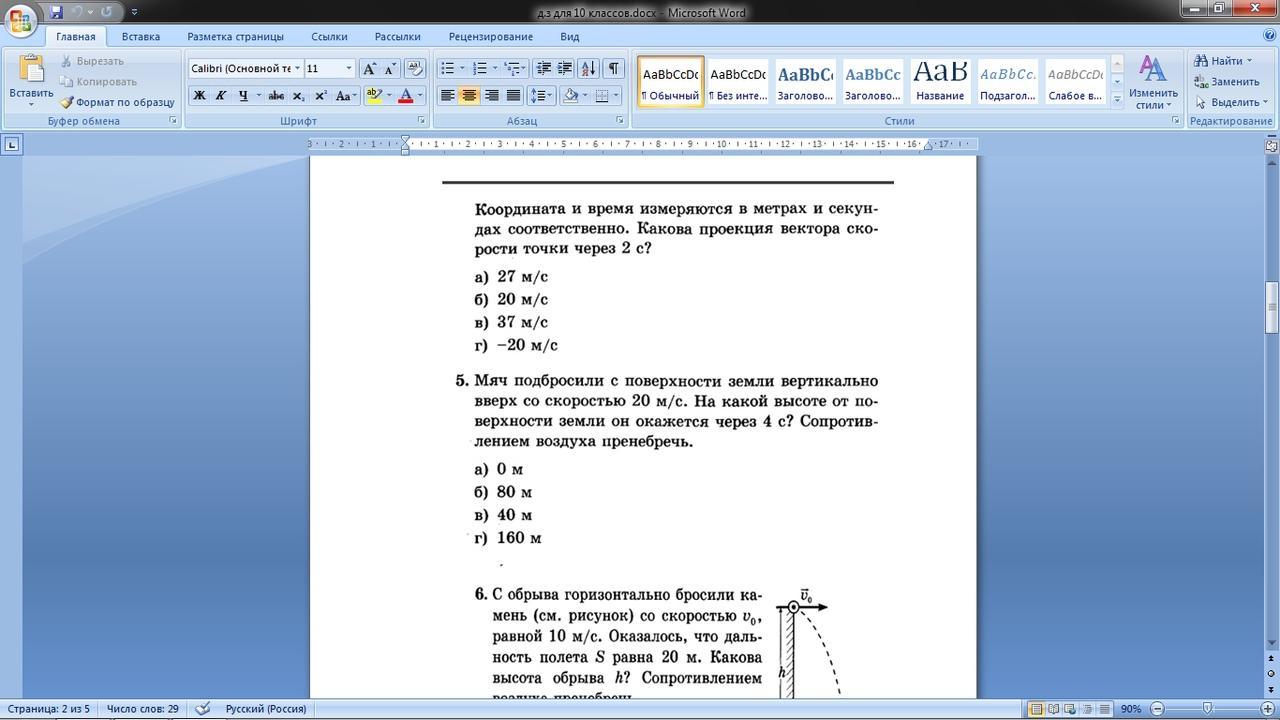Apply superscript formatting

pos(320,96)
